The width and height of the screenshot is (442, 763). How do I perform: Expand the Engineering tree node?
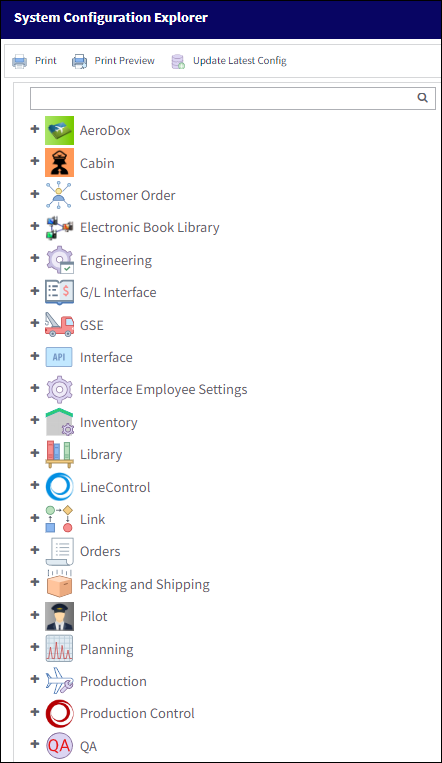pos(35,258)
